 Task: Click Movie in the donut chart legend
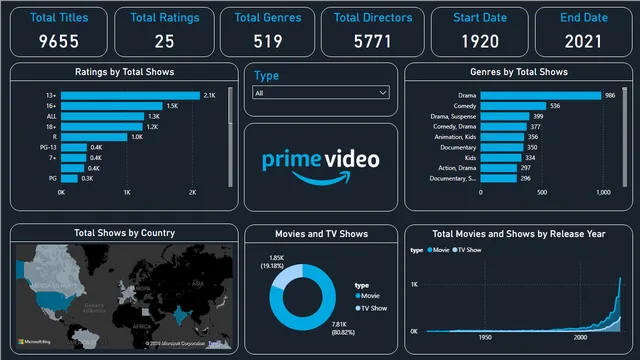[x=368, y=296]
